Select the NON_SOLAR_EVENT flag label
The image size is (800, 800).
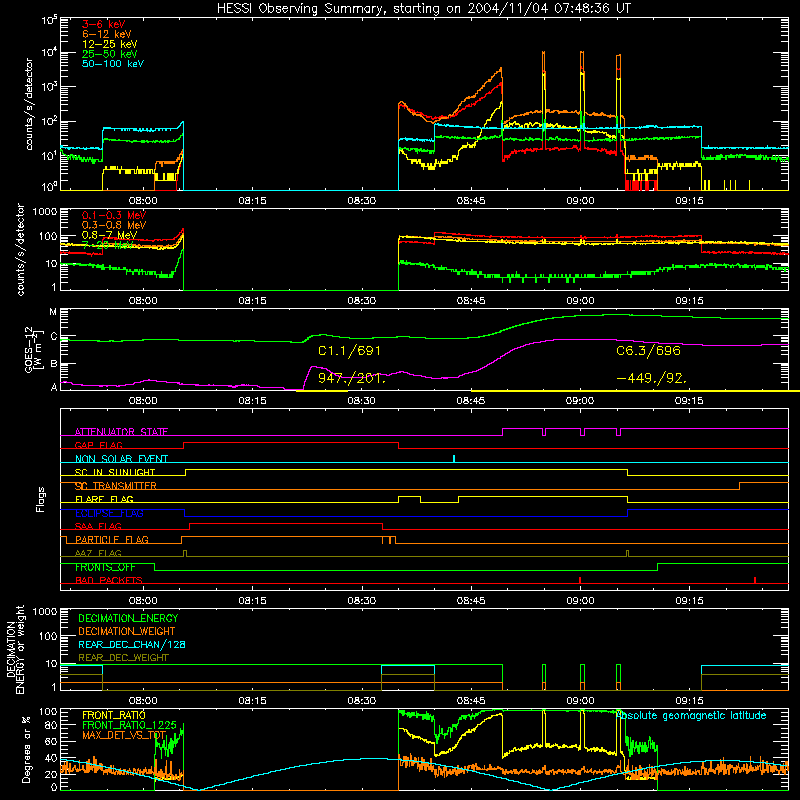(x=121, y=459)
